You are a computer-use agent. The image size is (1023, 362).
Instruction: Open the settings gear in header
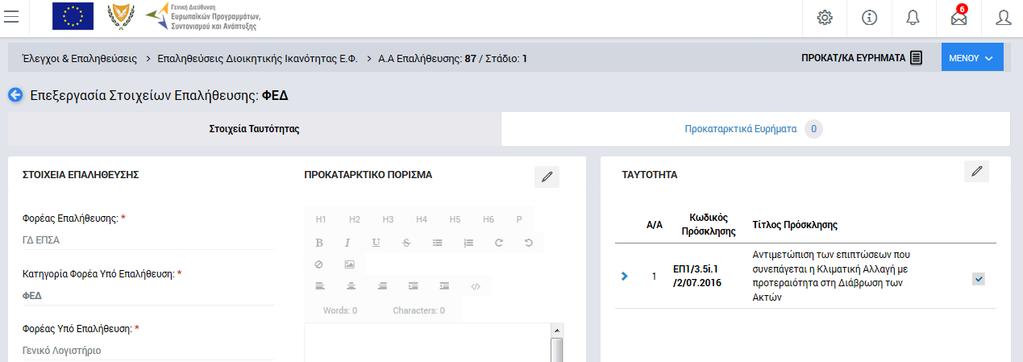825,18
